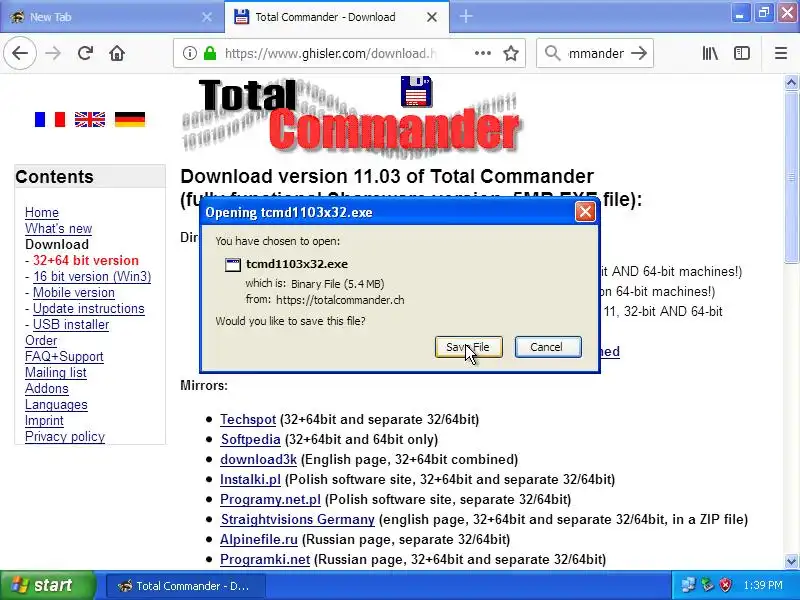This screenshot has height=600, width=800.
Task: Close the Opening tcmd1103x32.exe dialog
Action: tap(585, 212)
